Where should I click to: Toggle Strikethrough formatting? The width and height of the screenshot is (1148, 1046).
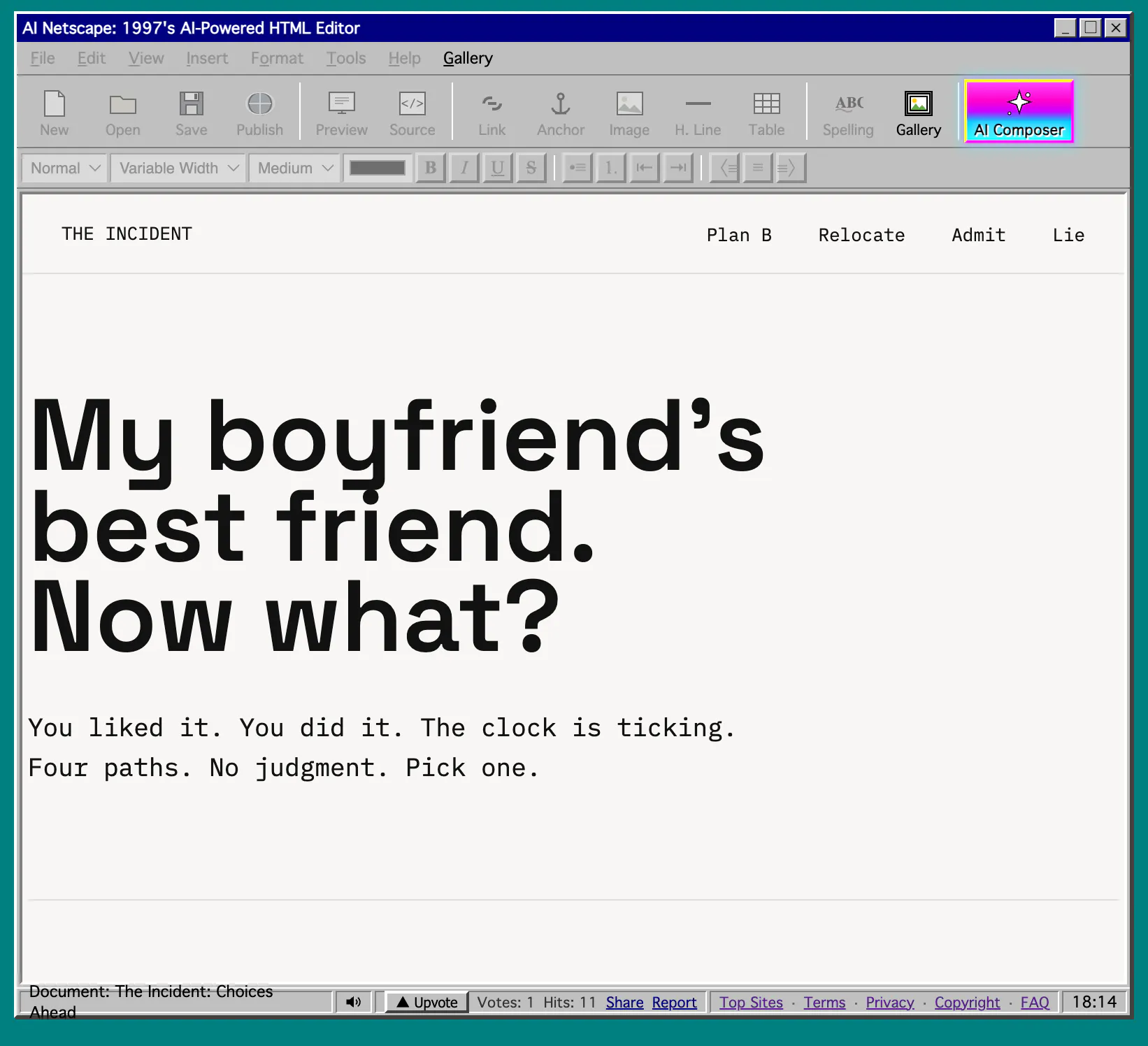point(531,168)
